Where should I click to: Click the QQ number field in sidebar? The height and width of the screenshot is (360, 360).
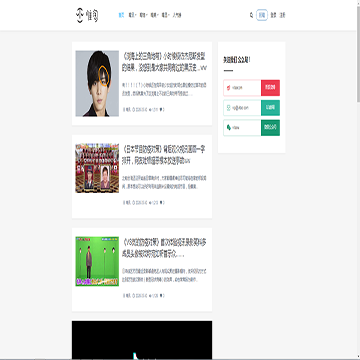(242, 108)
